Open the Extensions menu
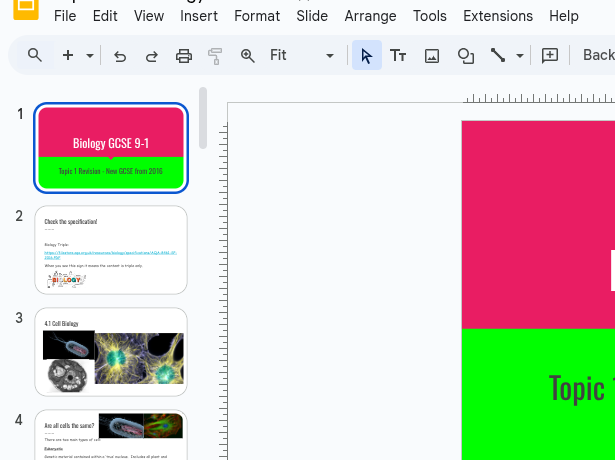615x460 pixels. point(498,16)
